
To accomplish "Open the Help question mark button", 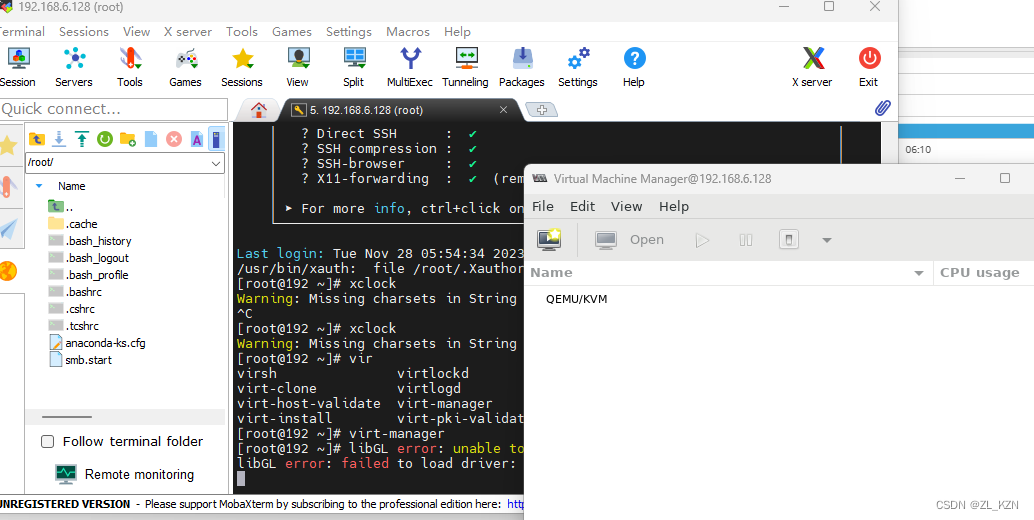I will [634, 68].
